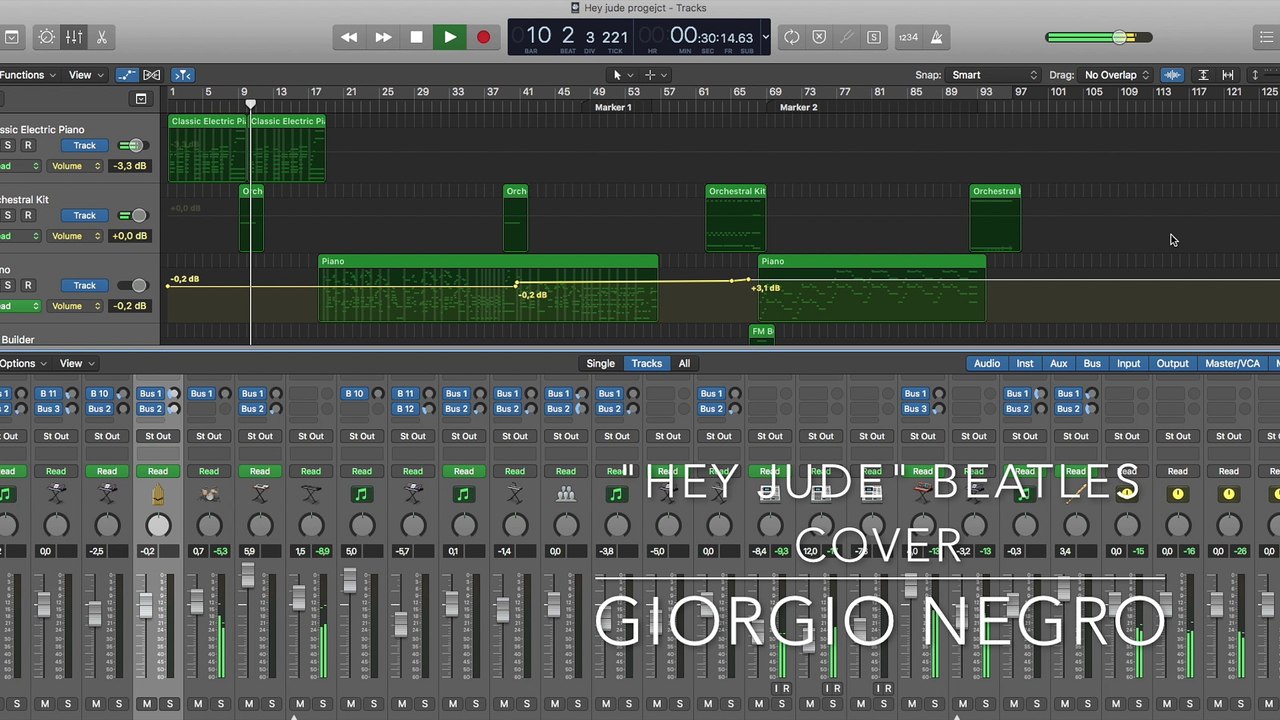
Task: Fast forward the project
Action: point(383,37)
